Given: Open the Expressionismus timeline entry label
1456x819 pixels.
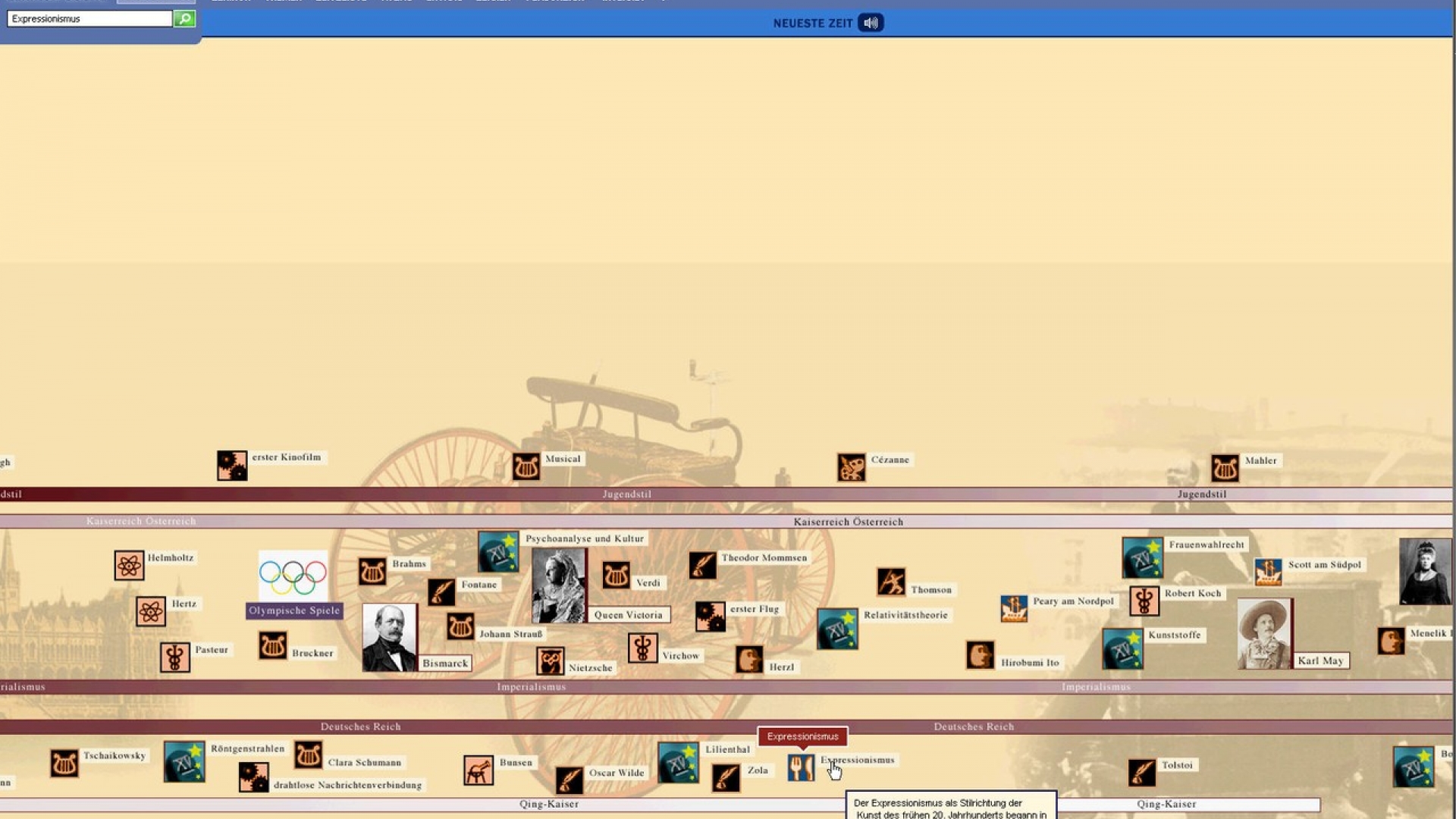Looking at the screenshot, I should (x=858, y=760).
